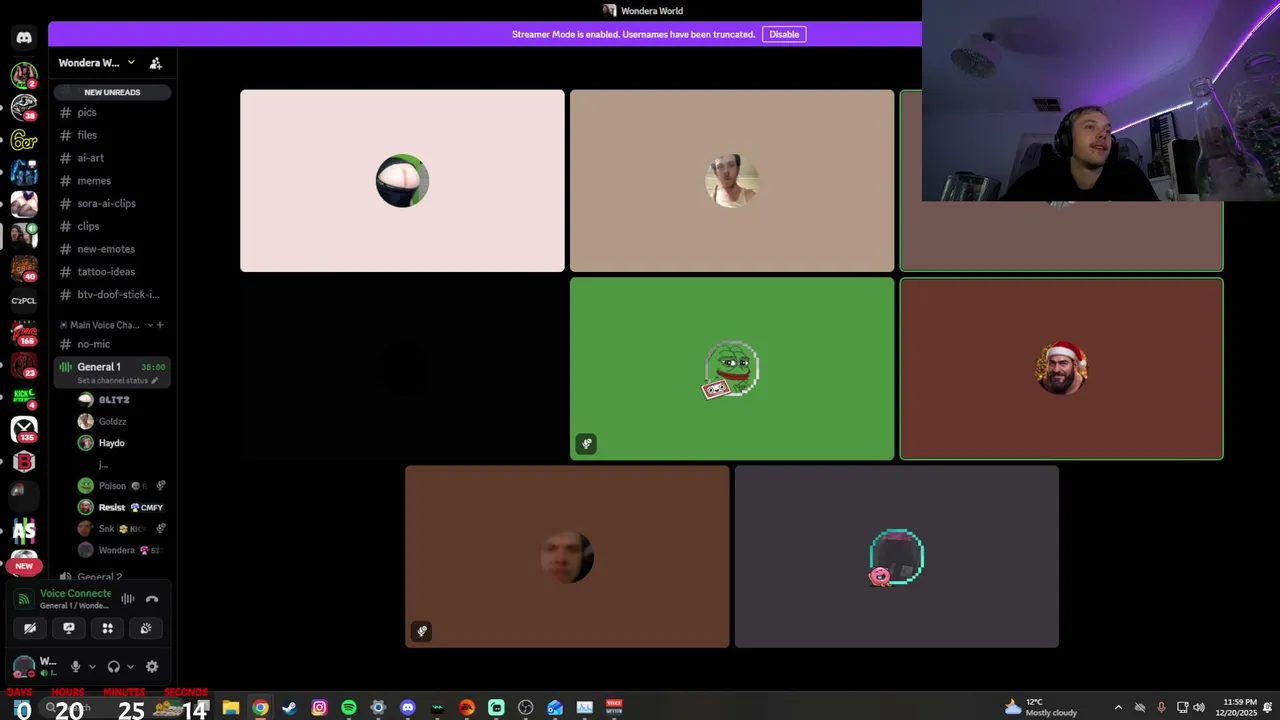Open server with 165 badge in sidebar
The width and height of the screenshot is (1280, 720).
point(24,333)
